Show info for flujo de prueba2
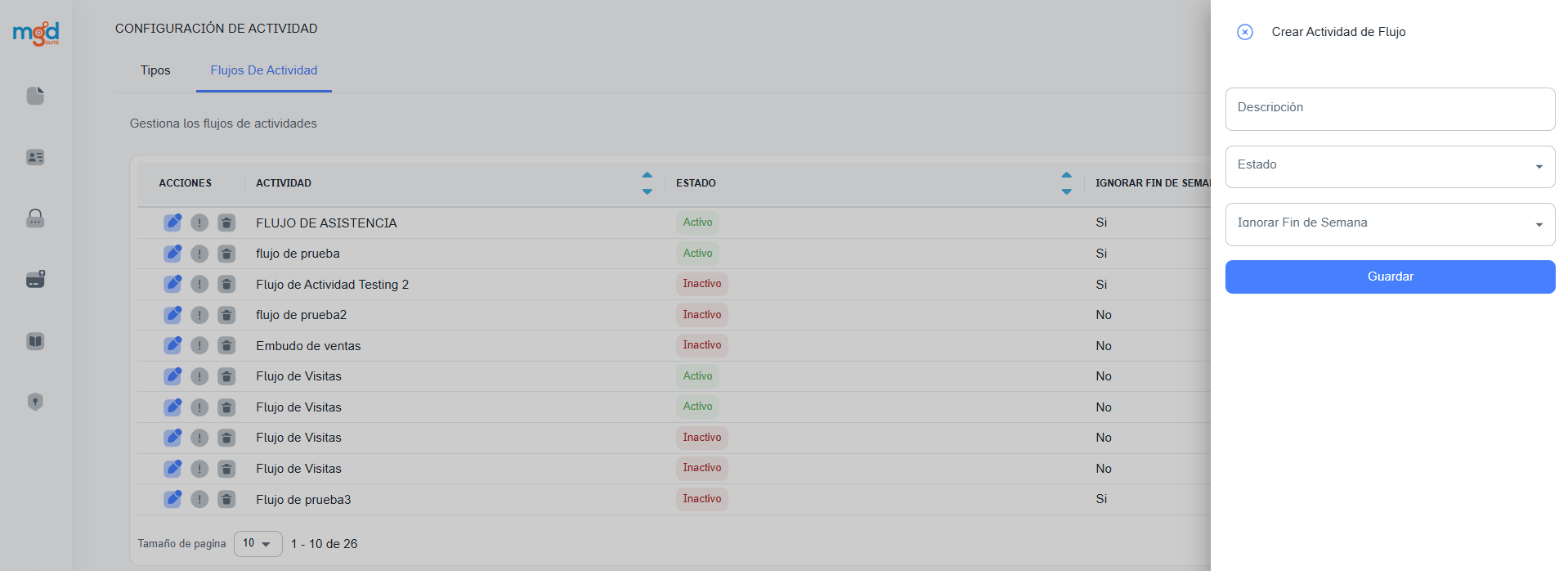This screenshot has width=1568, height=571. coord(199,315)
